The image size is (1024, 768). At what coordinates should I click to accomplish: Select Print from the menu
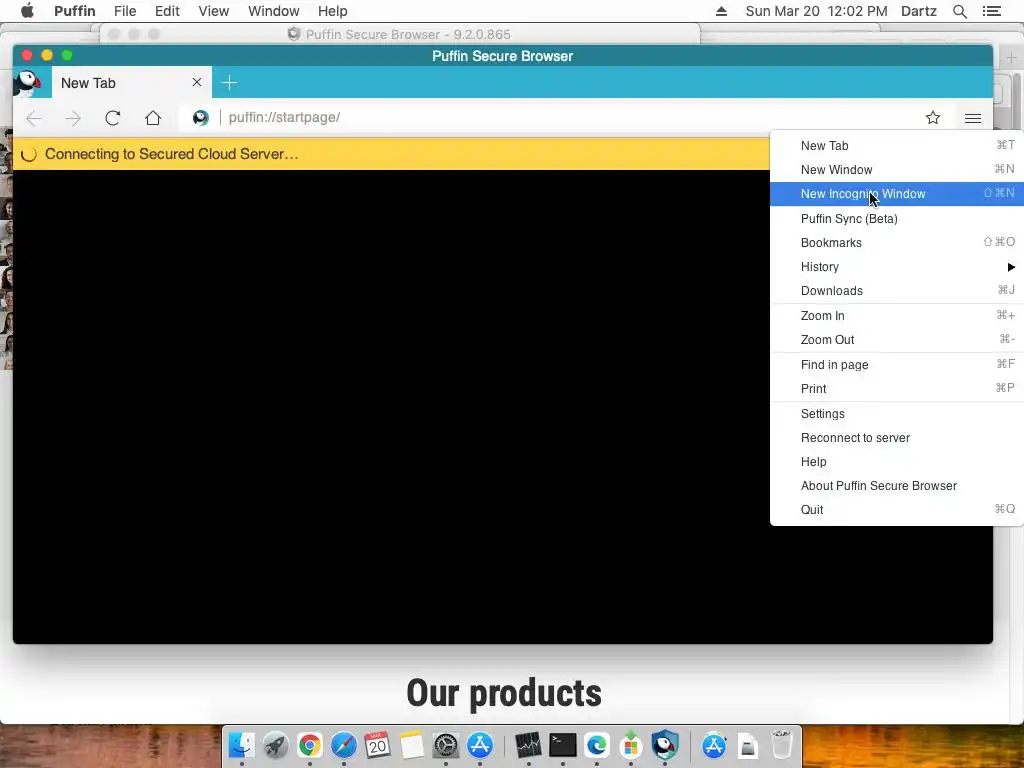pyautogui.click(x=897, y=389)
